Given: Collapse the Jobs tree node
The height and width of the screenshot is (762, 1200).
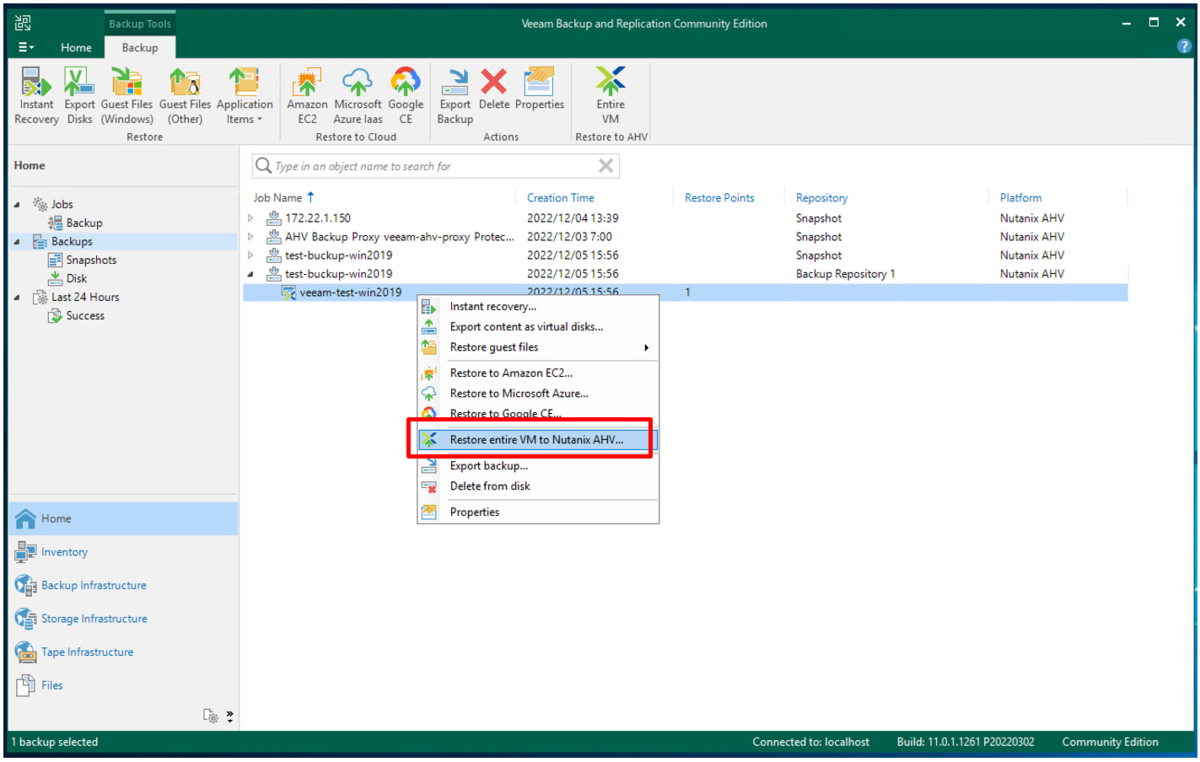Looking at the screenshot, I should [17, 205].
